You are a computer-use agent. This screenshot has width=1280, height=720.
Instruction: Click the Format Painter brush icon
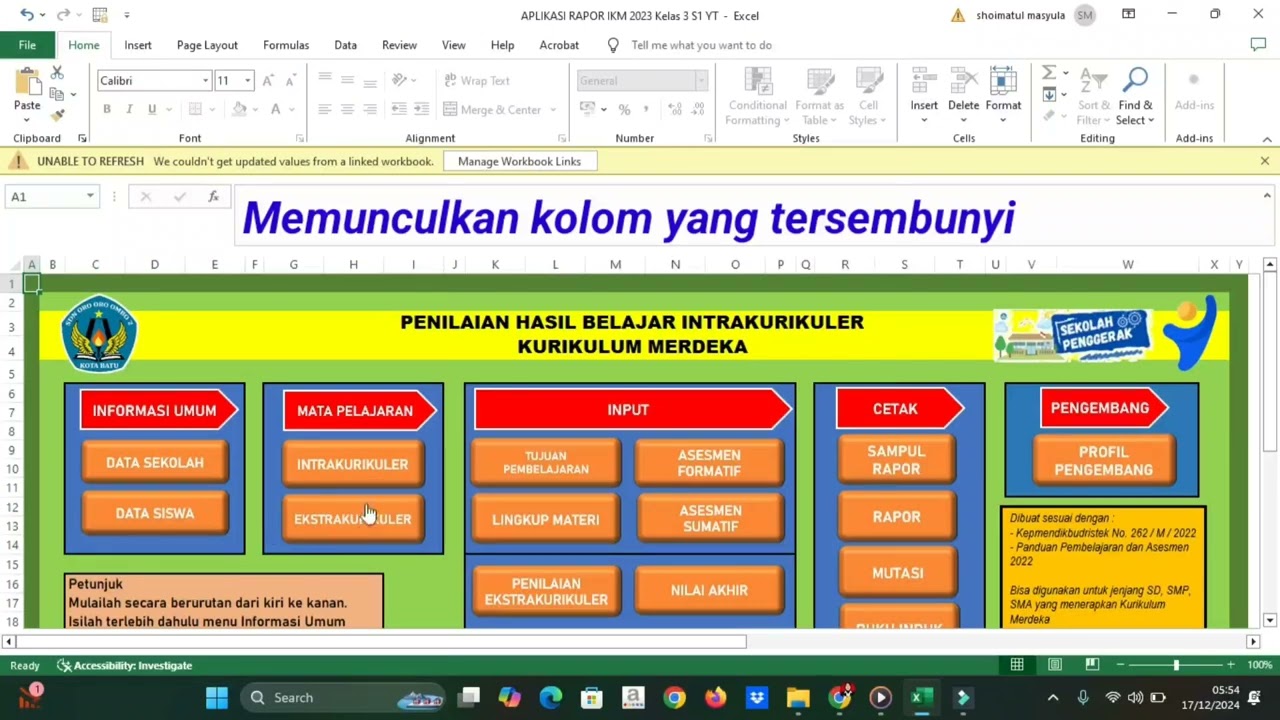(x=57, y=114)
